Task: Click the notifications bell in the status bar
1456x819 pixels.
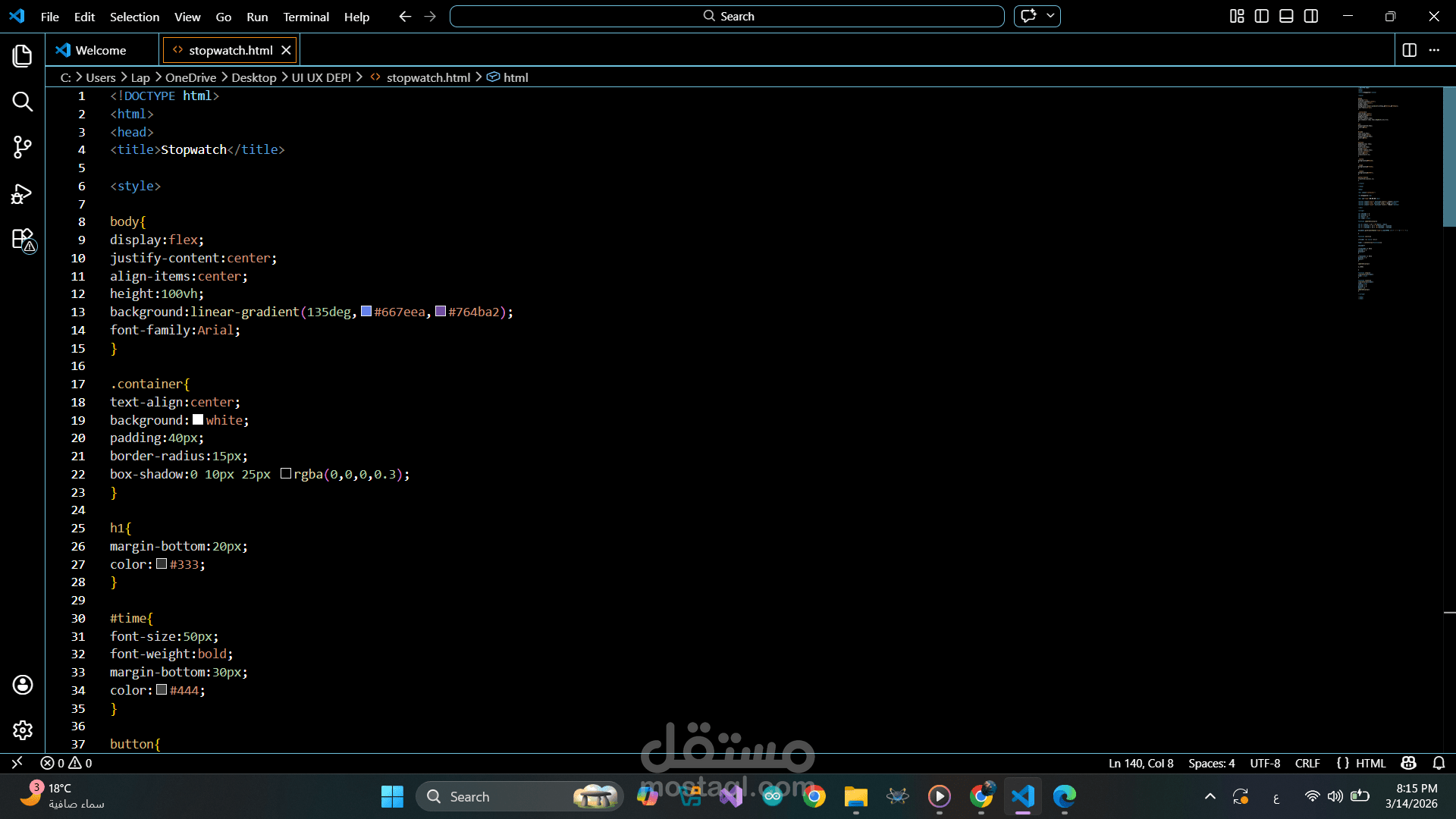Action: pos(1439,763)
